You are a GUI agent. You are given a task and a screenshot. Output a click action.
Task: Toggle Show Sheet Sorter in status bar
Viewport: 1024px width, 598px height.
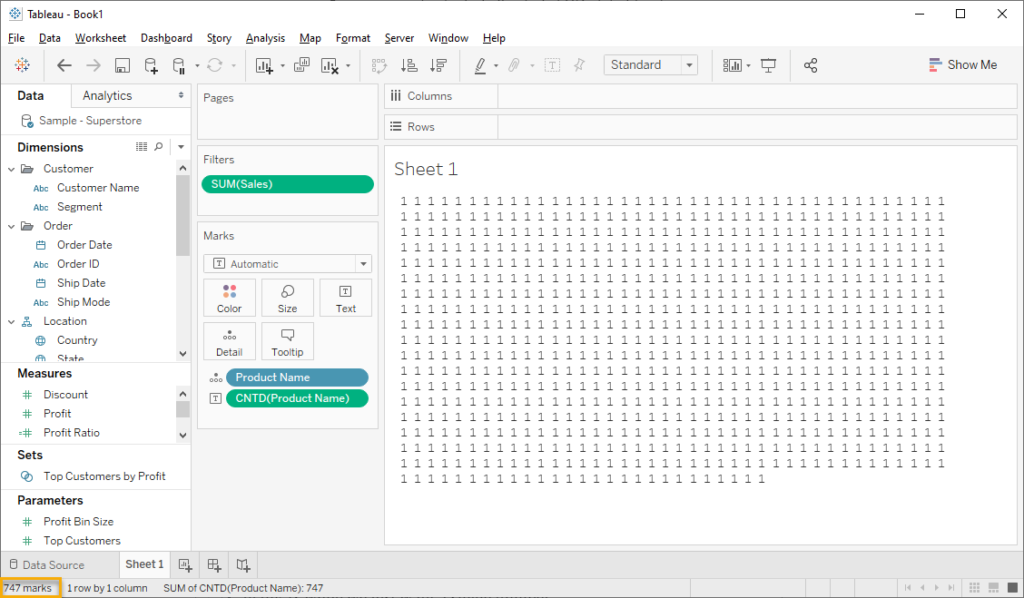click(x=974, y=588)
